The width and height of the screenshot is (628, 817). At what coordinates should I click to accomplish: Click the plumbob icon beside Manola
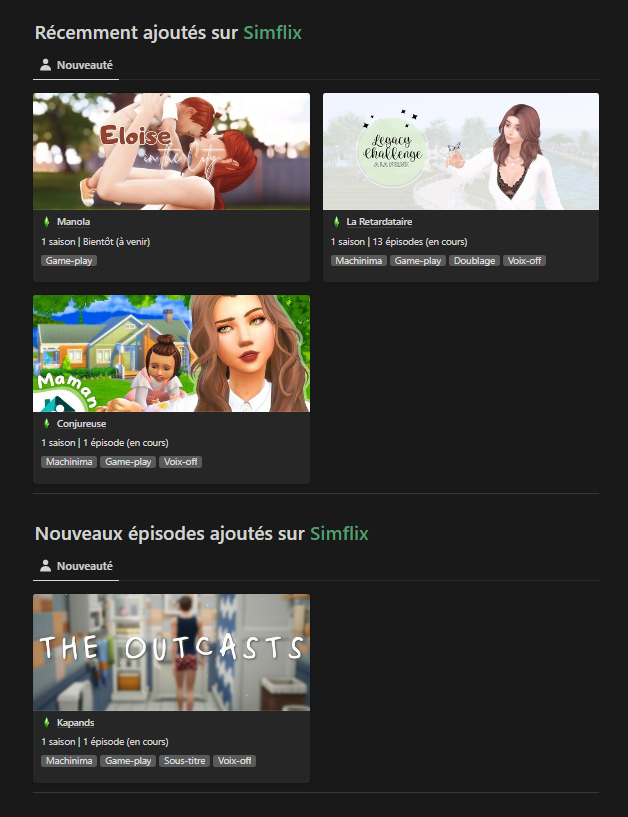pos(46,222)
